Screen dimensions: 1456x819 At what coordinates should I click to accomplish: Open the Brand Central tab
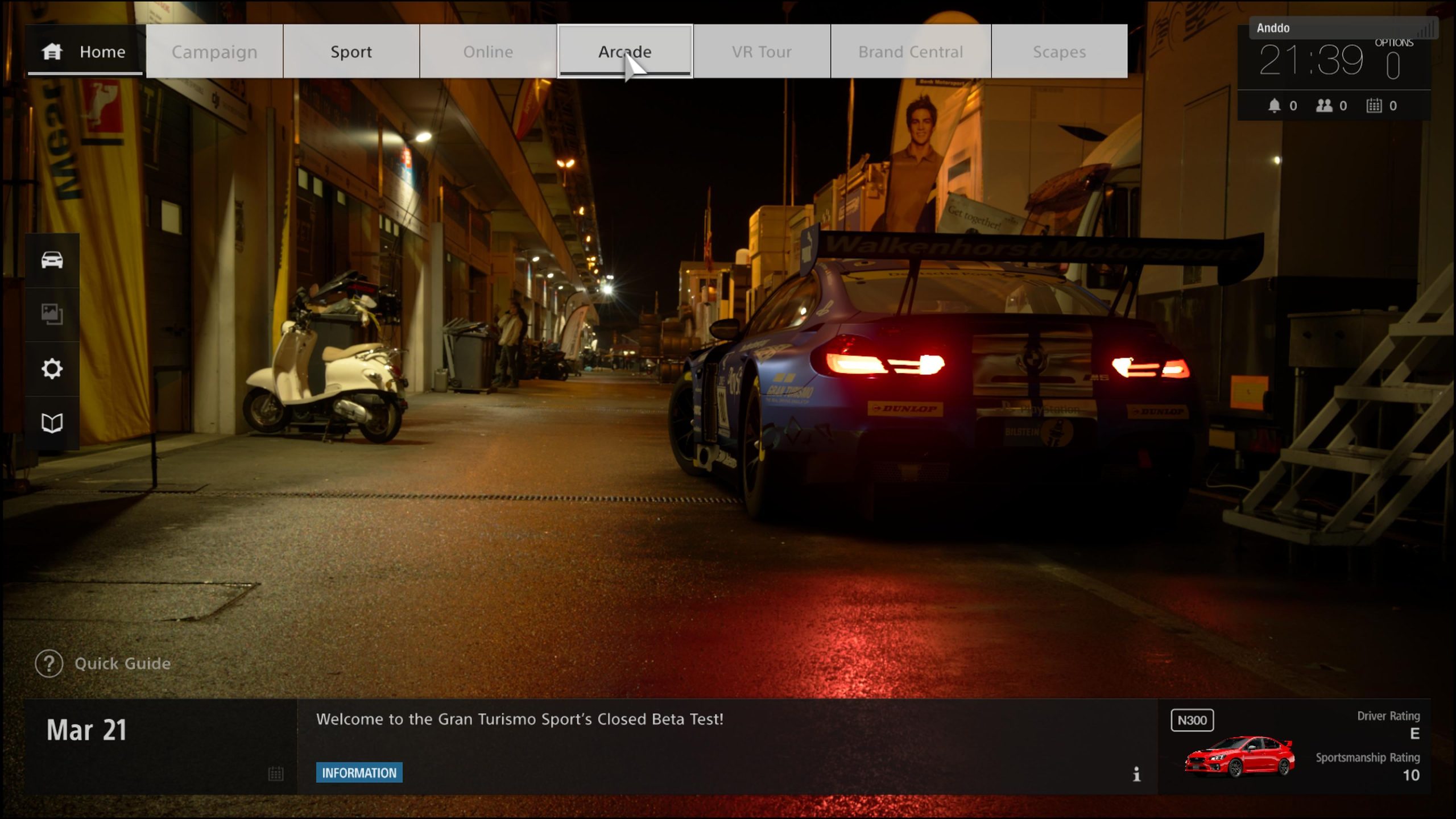click(x=911, y=51)
